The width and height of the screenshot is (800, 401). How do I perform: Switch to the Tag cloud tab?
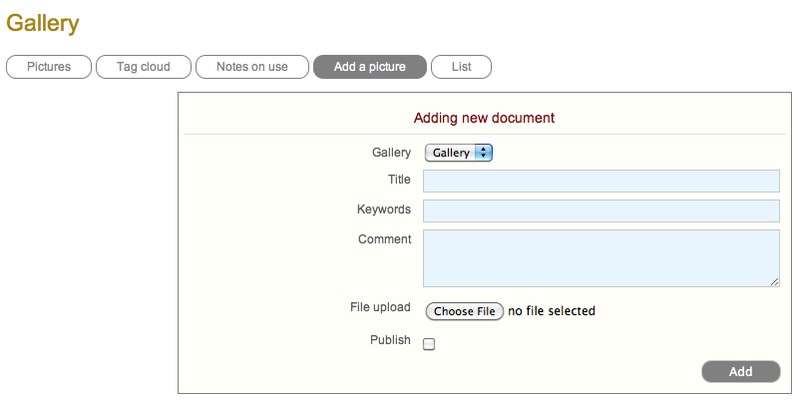(x=141, y=67)
